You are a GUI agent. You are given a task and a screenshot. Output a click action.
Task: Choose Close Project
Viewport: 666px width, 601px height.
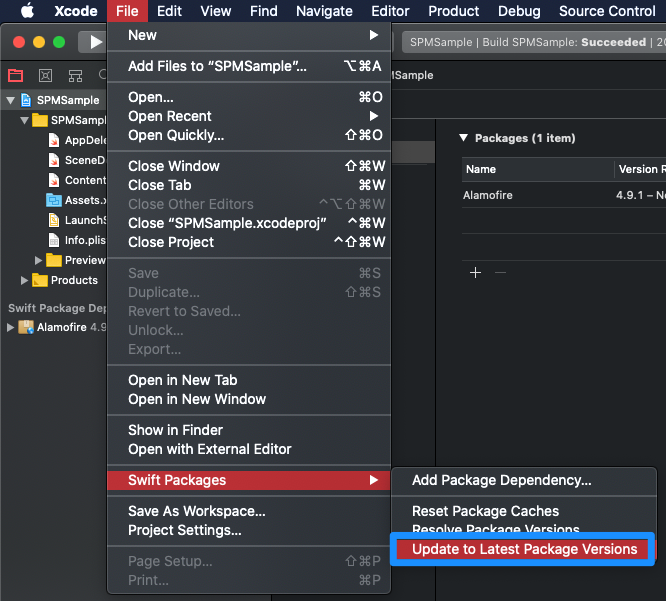coord(249,242)
